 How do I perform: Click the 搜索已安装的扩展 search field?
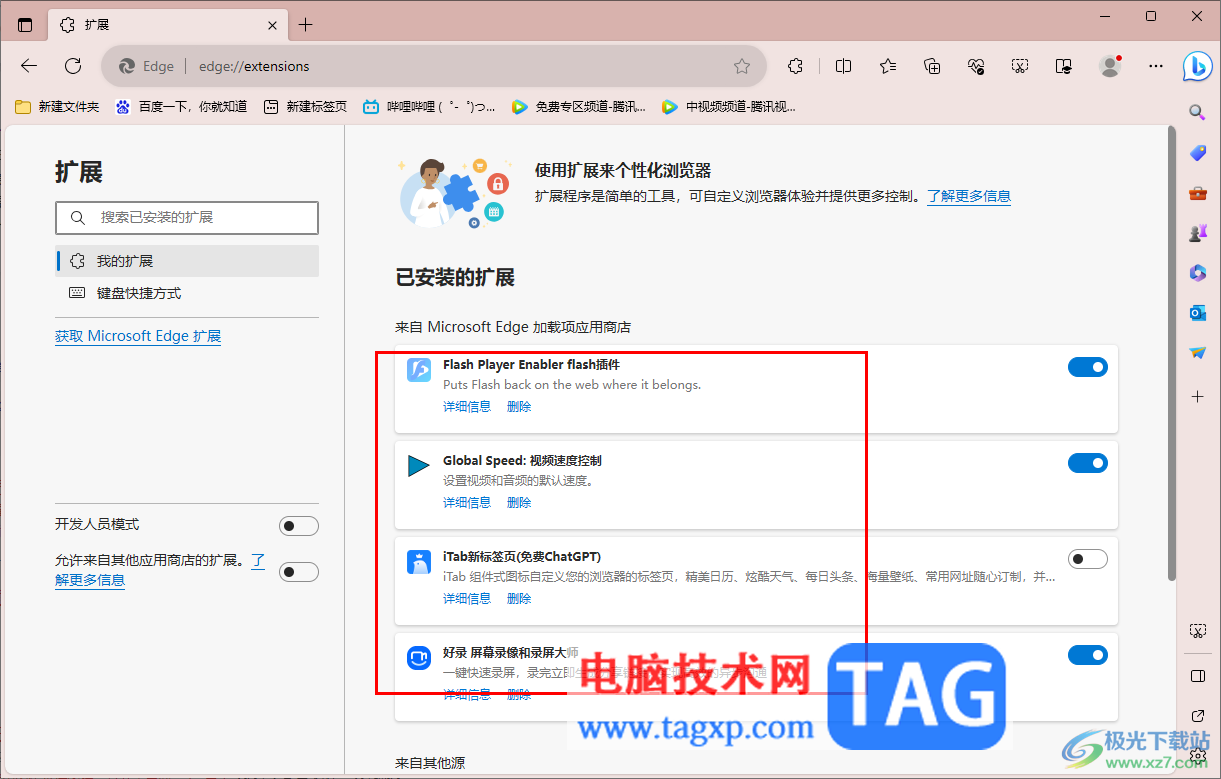187,217
